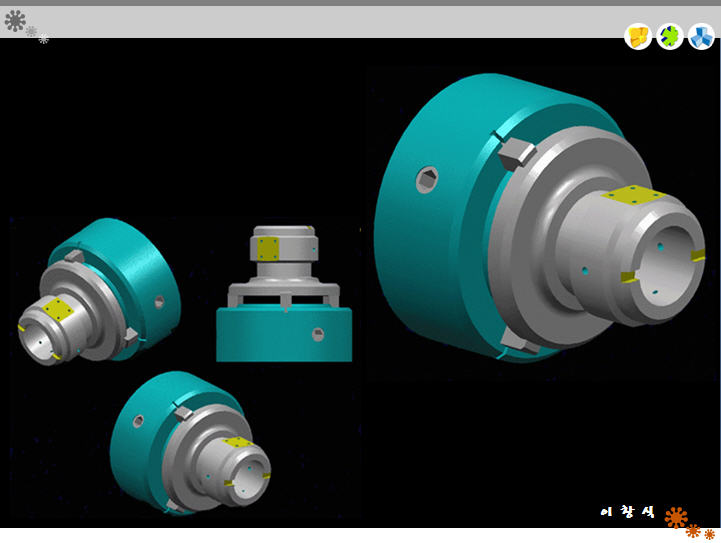The image size is (721, 543).
Task: Click the blue cubes round icon
Action: 702,36
